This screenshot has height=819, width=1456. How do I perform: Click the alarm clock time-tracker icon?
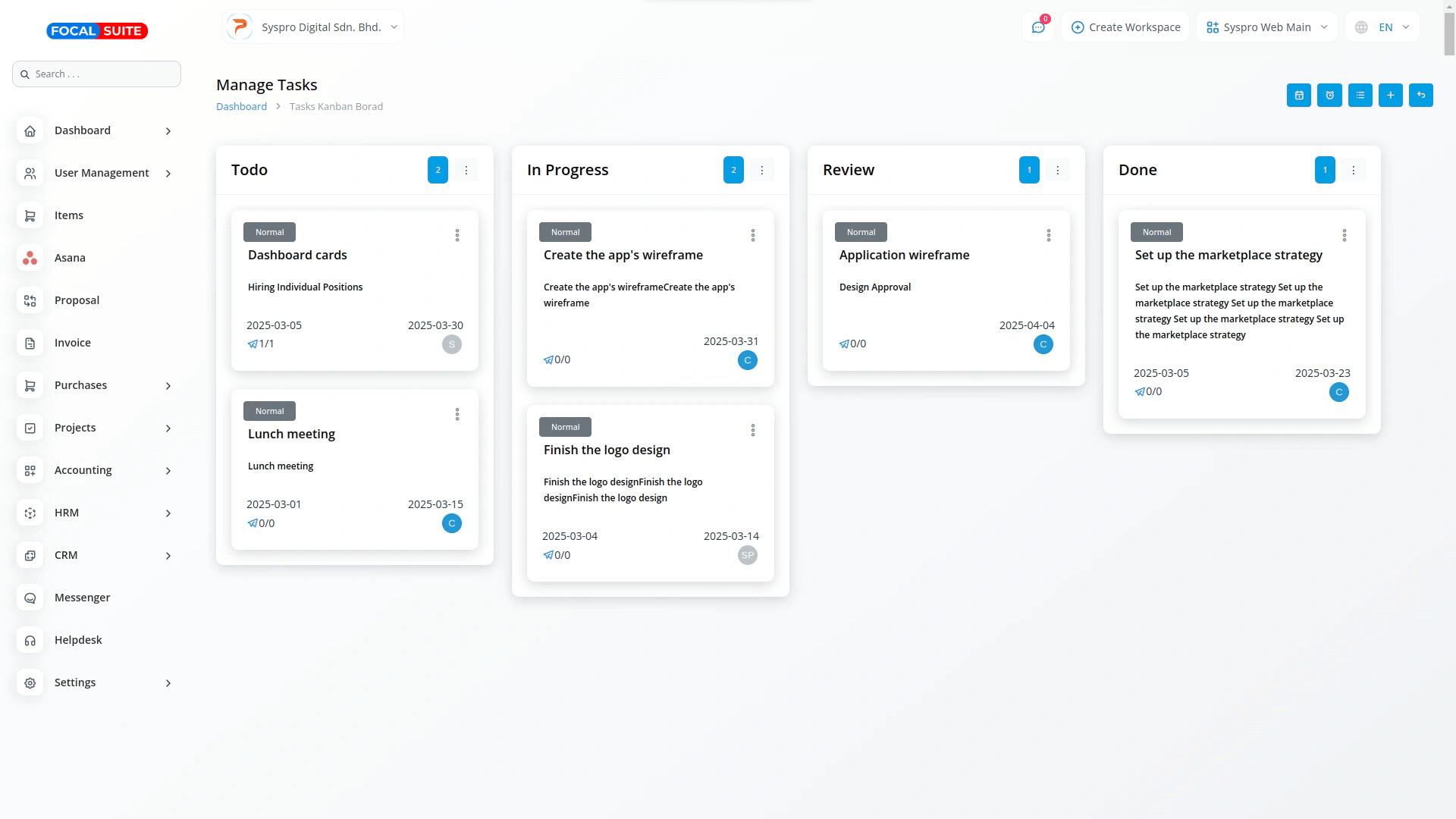1329,96
